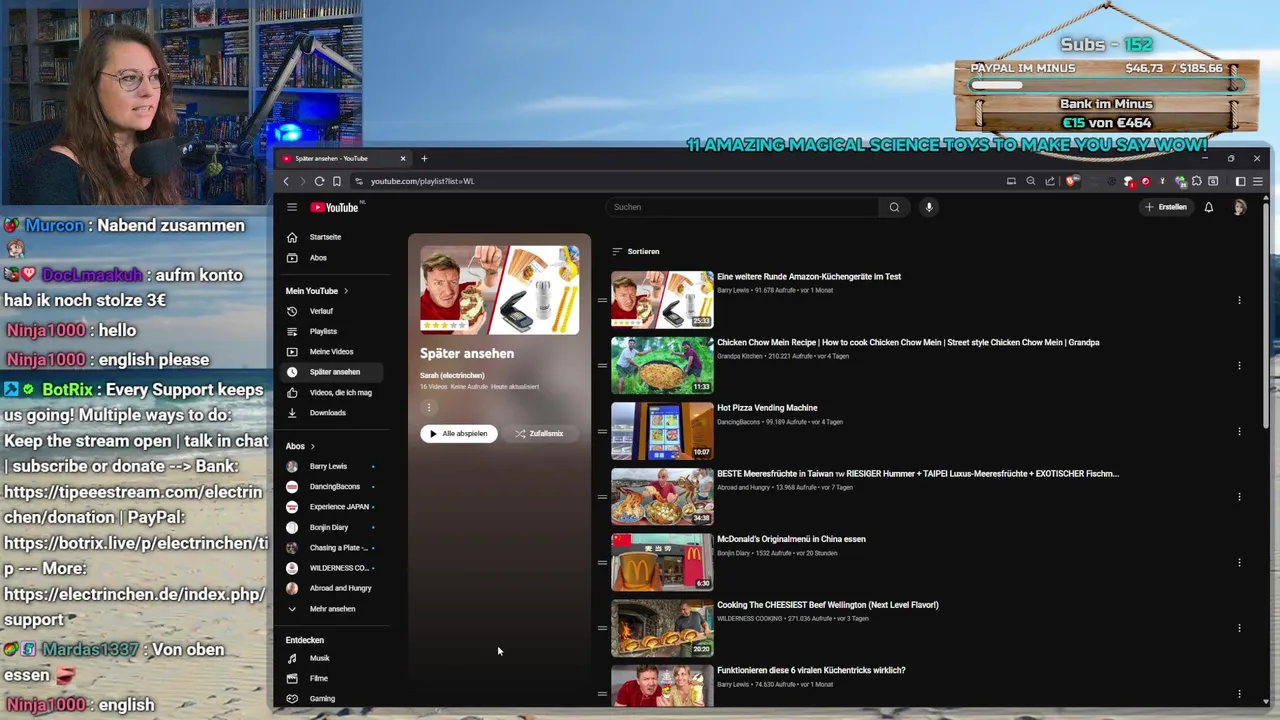Open the notifications bell
1280x720 pixels.
pyautogui.click(x=1209, y=207)
